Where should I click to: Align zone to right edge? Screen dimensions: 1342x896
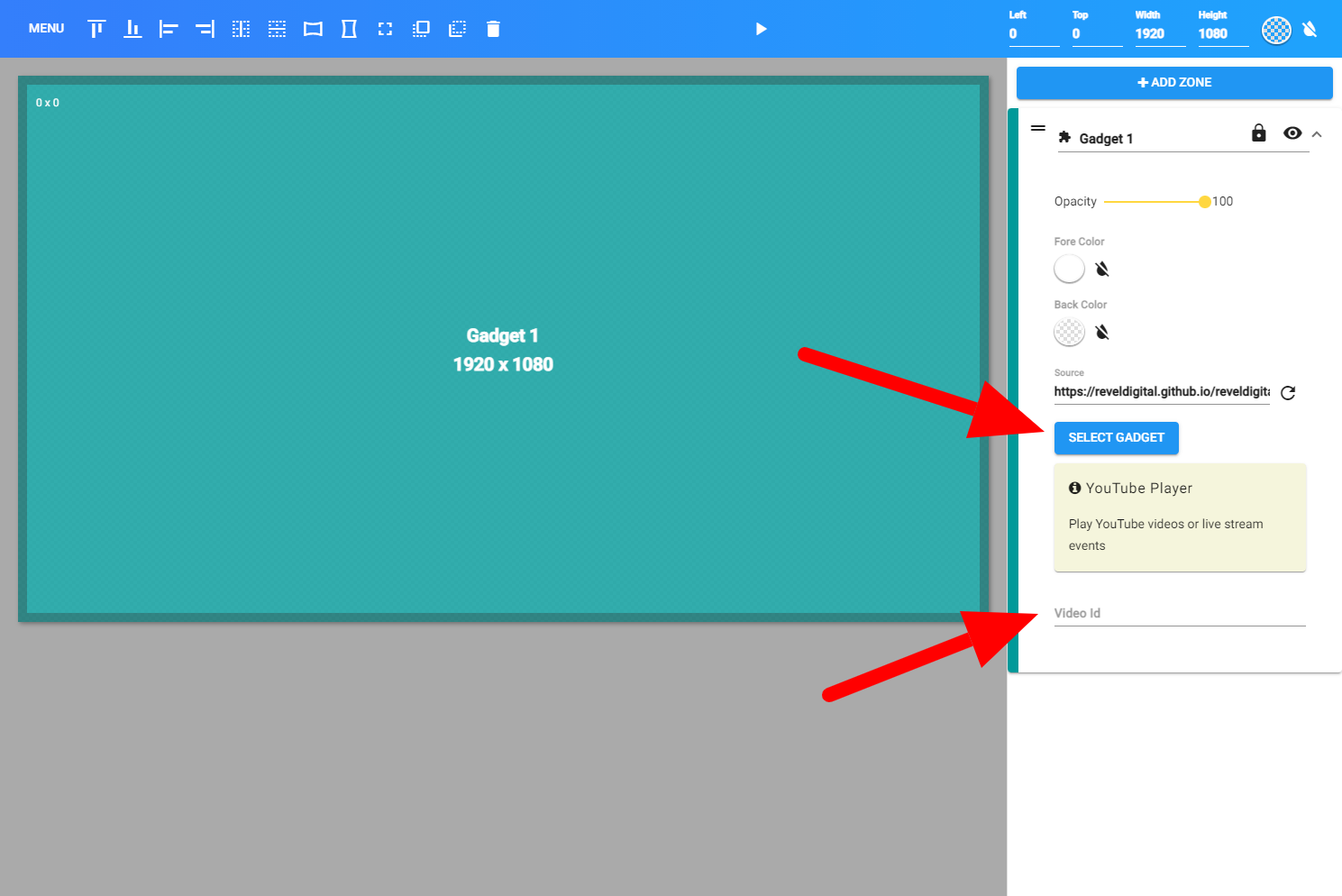(x=205, y=29)
